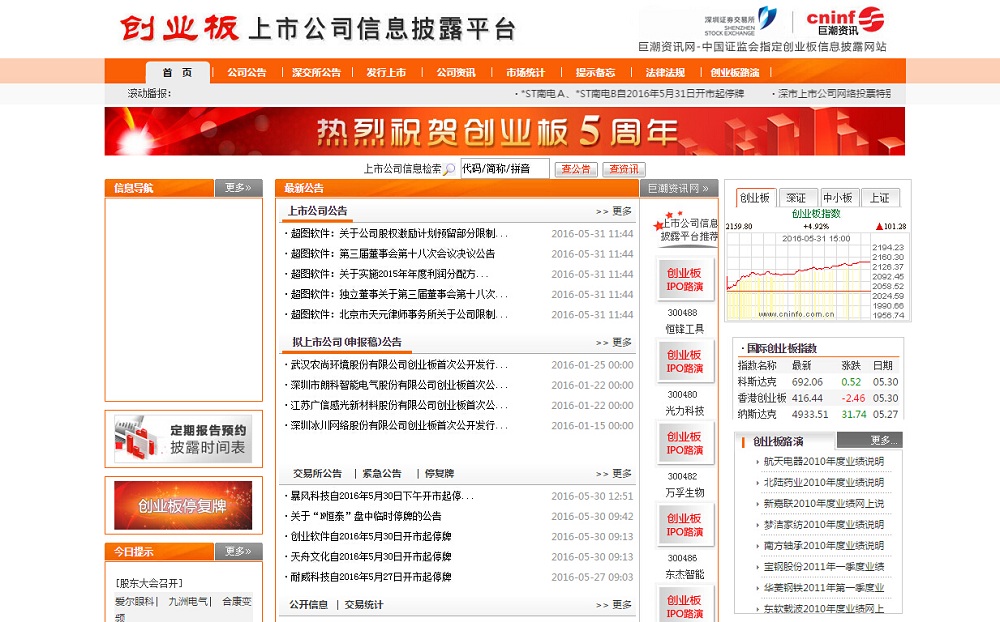The image size is (1000, 622).
Task: Open the 市场统计 menu
Action: pyautogui.click(x=526, y=73)
